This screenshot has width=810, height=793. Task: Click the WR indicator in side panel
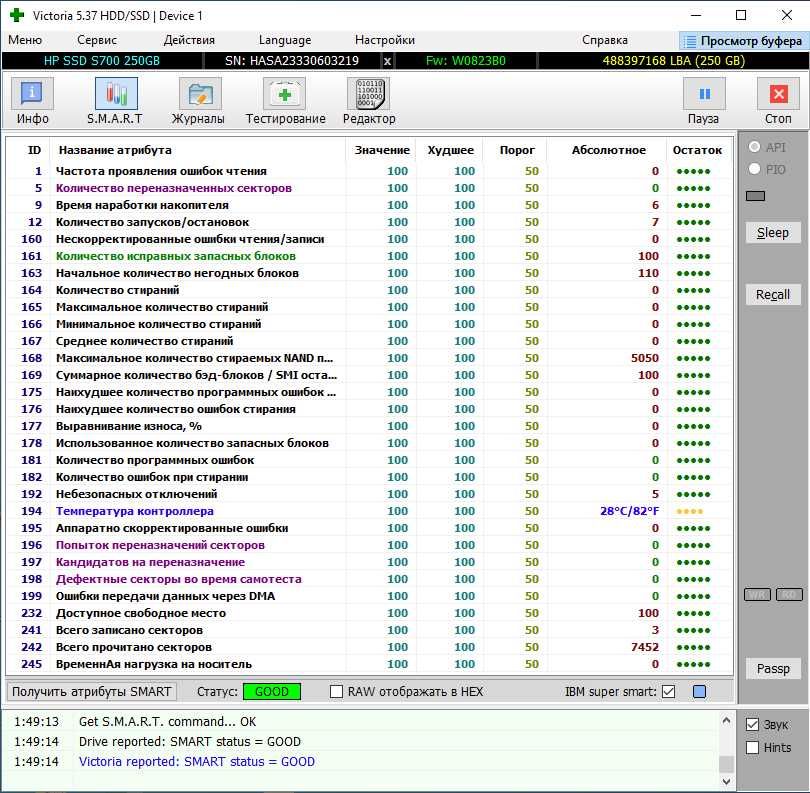pos(757,595)
